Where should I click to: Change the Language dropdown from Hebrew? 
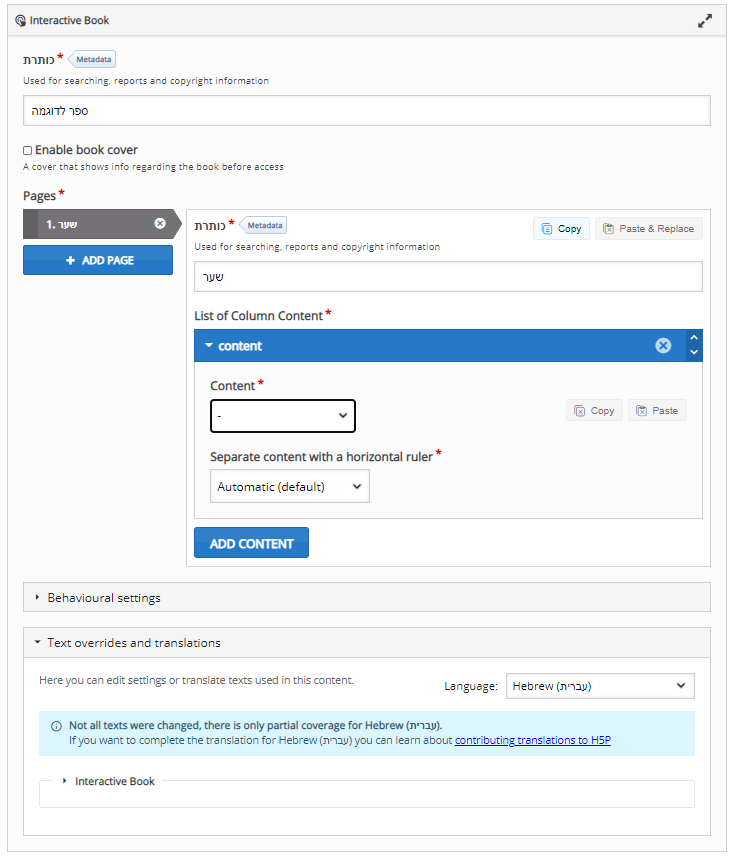point(600,686)
